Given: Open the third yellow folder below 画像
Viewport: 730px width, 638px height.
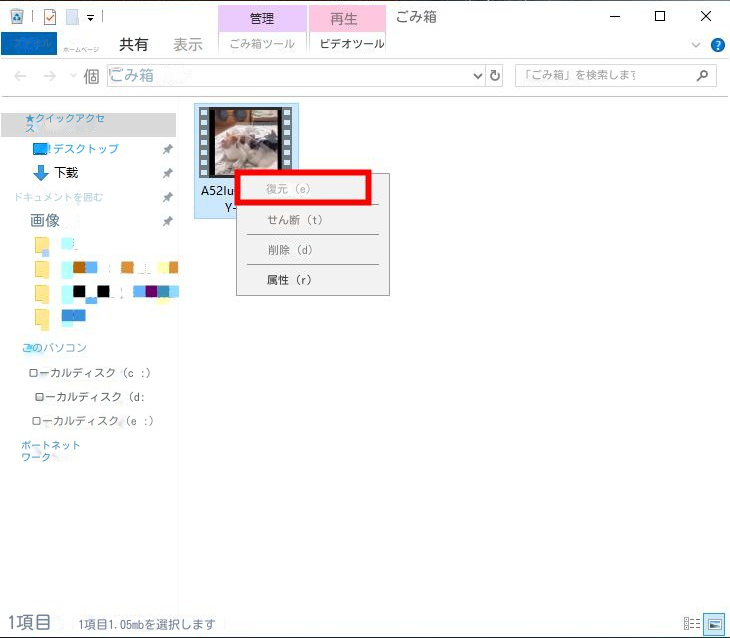Looking at the screenshot, I should click(42, 294).
